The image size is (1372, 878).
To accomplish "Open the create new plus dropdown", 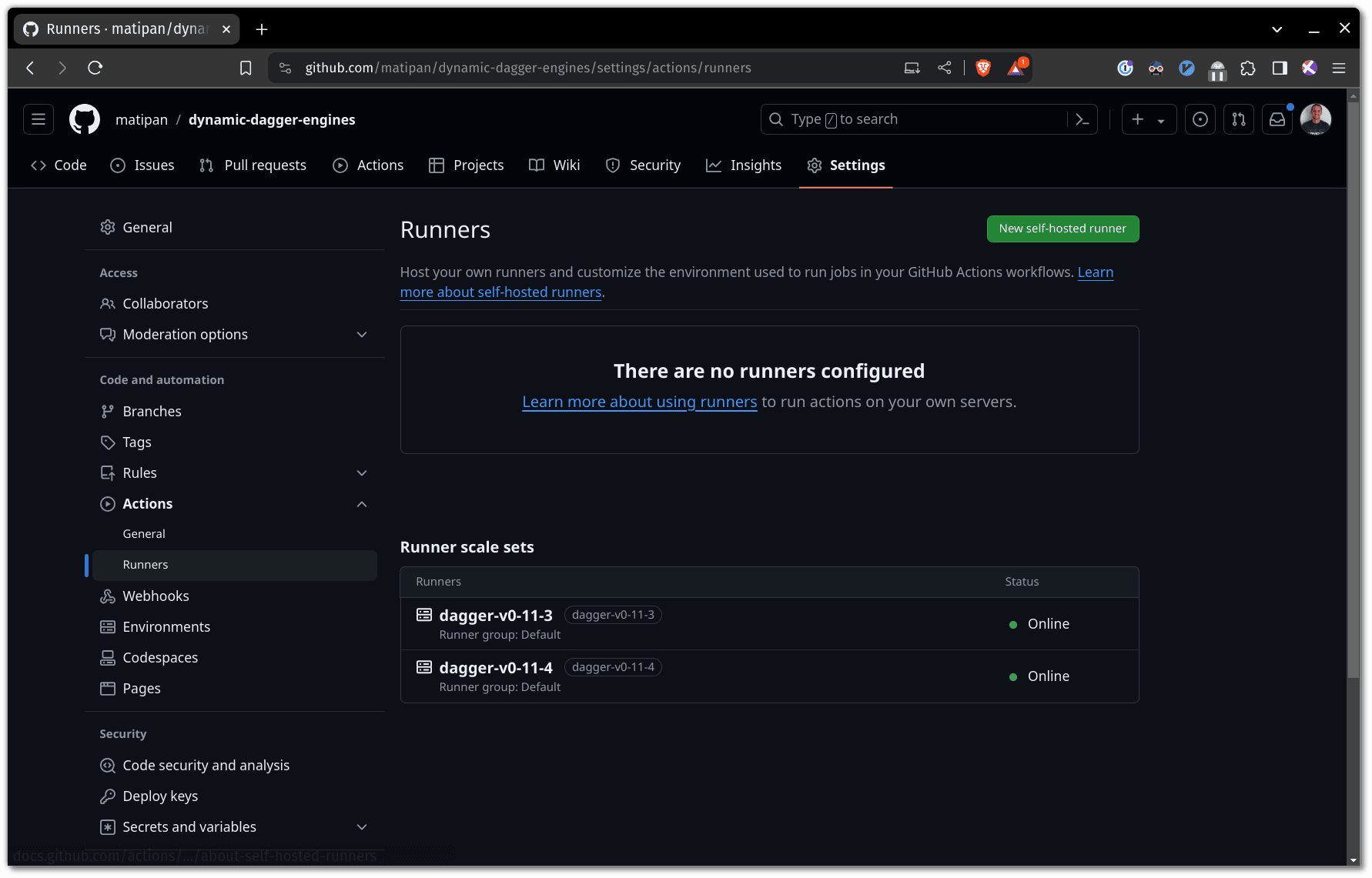I will 1148,119.
